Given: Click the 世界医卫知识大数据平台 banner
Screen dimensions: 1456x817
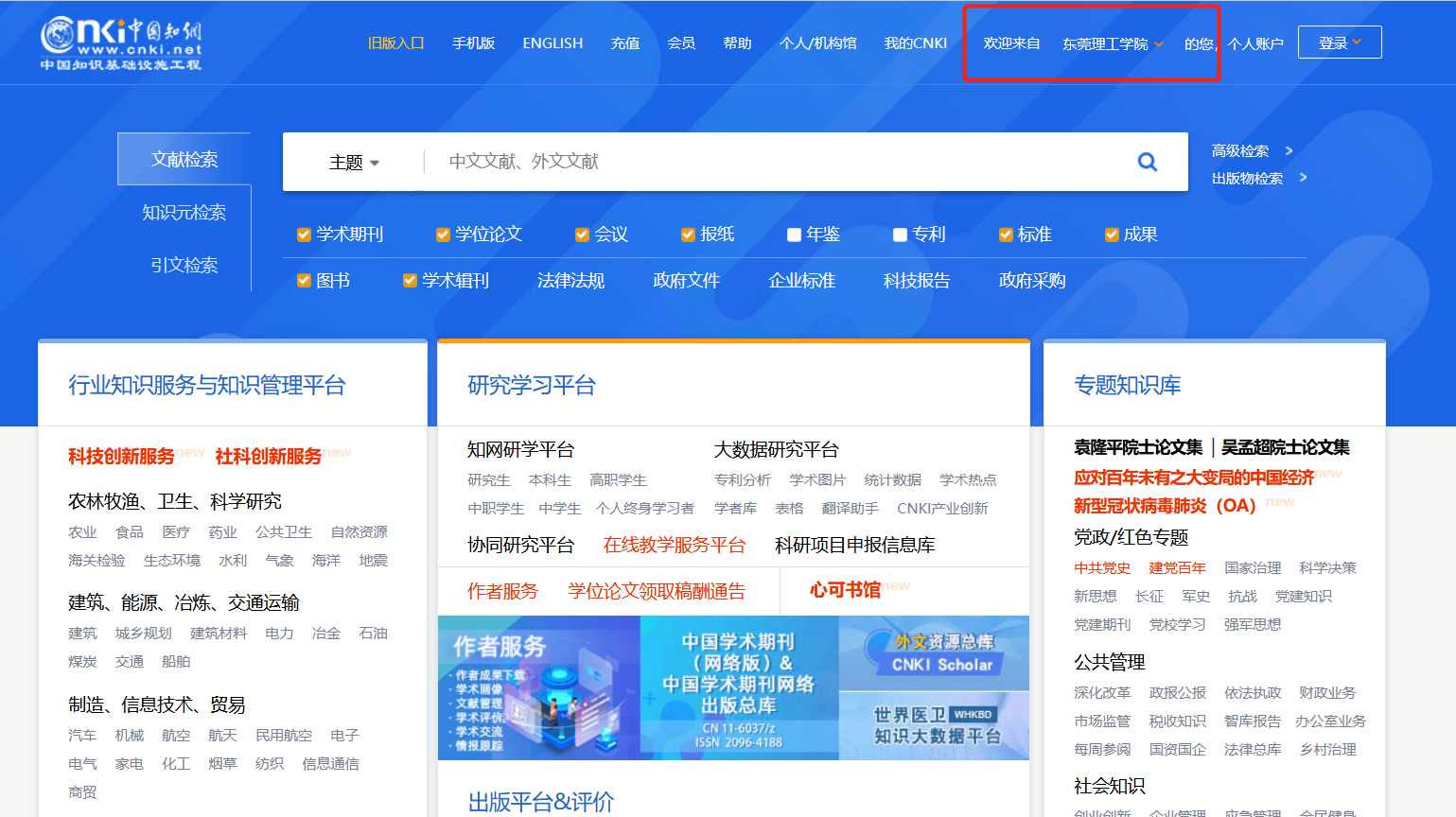Looking at the screenshot, I should click(934, 726).
